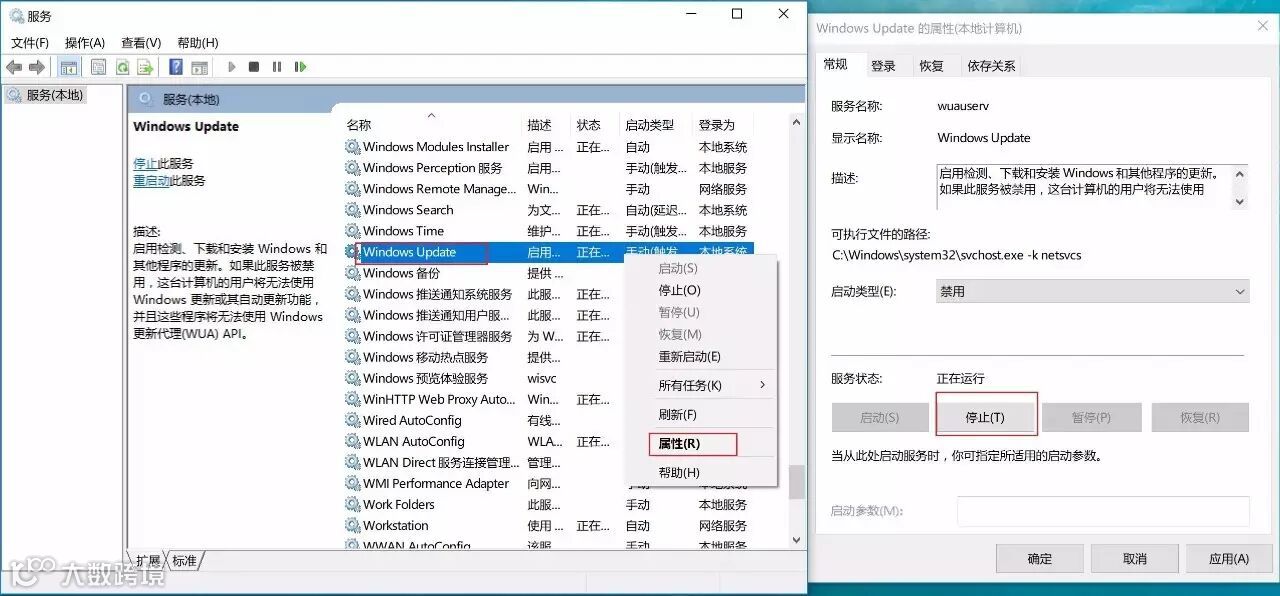Toggle the show/hide console tree toolbar icon
The height and width of the screenshot is (596, 1280).
[69, 67]
